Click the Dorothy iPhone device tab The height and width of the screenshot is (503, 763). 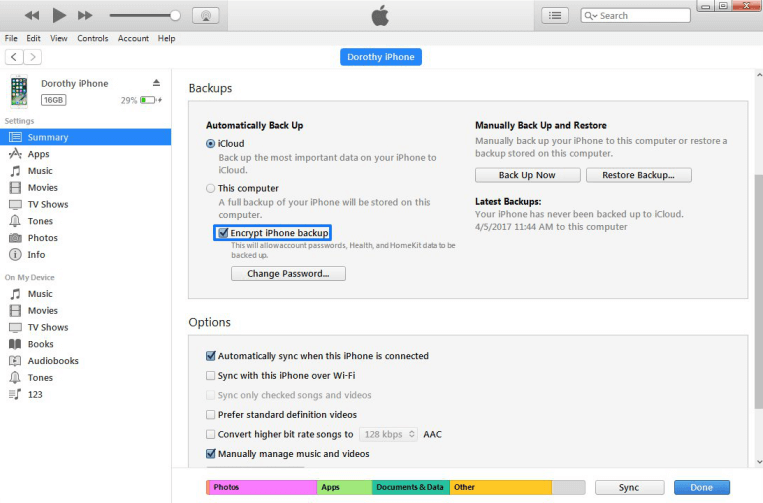click(381, 57)
